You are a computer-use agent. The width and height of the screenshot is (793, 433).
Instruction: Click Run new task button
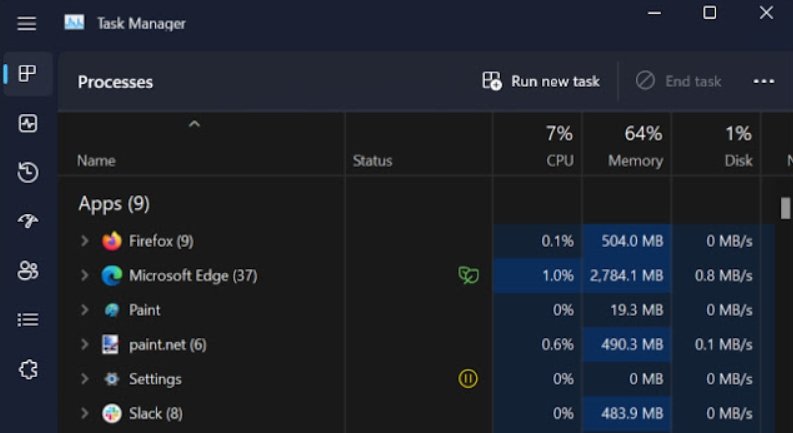[541, 81]
